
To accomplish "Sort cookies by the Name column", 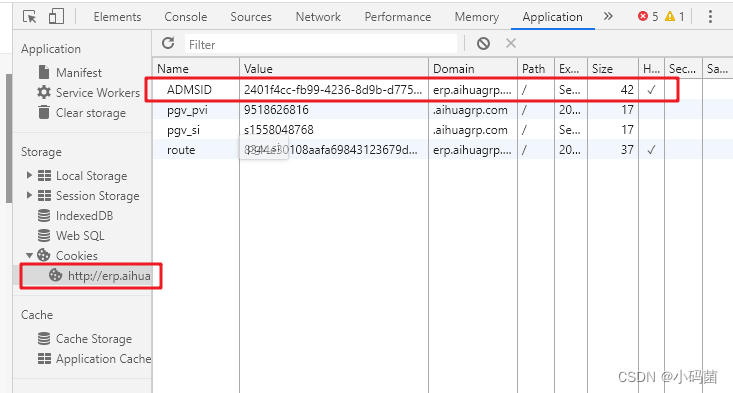I will click(x=196, y=69).
